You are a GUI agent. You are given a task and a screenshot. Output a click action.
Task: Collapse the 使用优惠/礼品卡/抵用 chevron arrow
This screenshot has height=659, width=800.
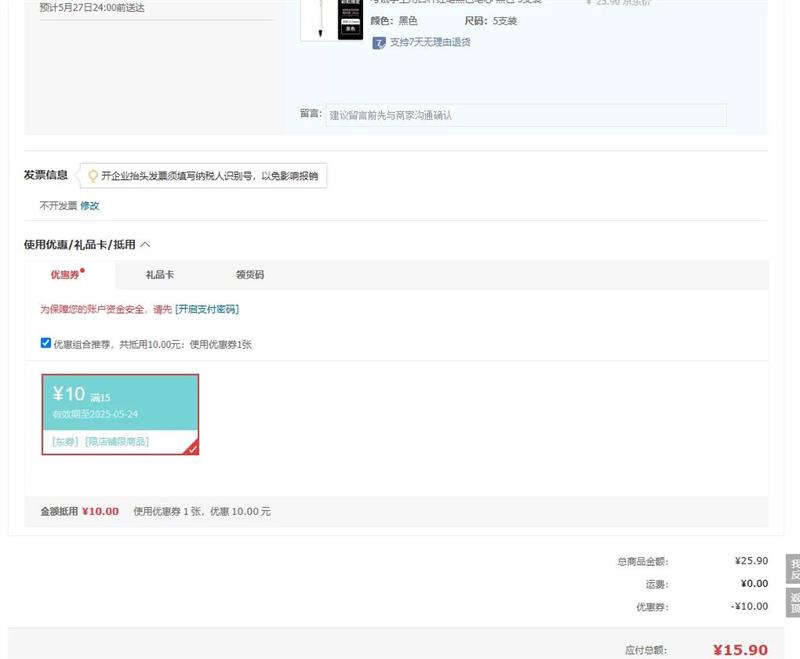point(146,244)
